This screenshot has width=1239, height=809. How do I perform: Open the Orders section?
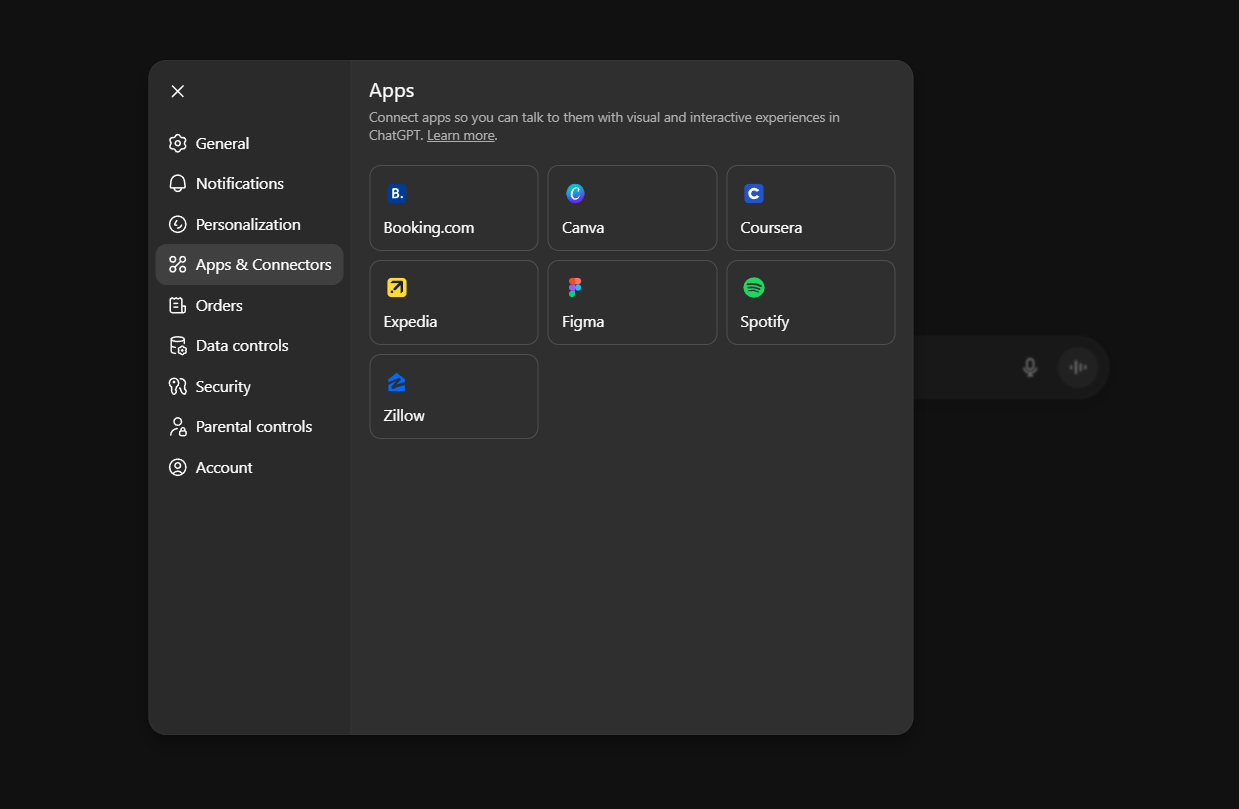[219, 305]
